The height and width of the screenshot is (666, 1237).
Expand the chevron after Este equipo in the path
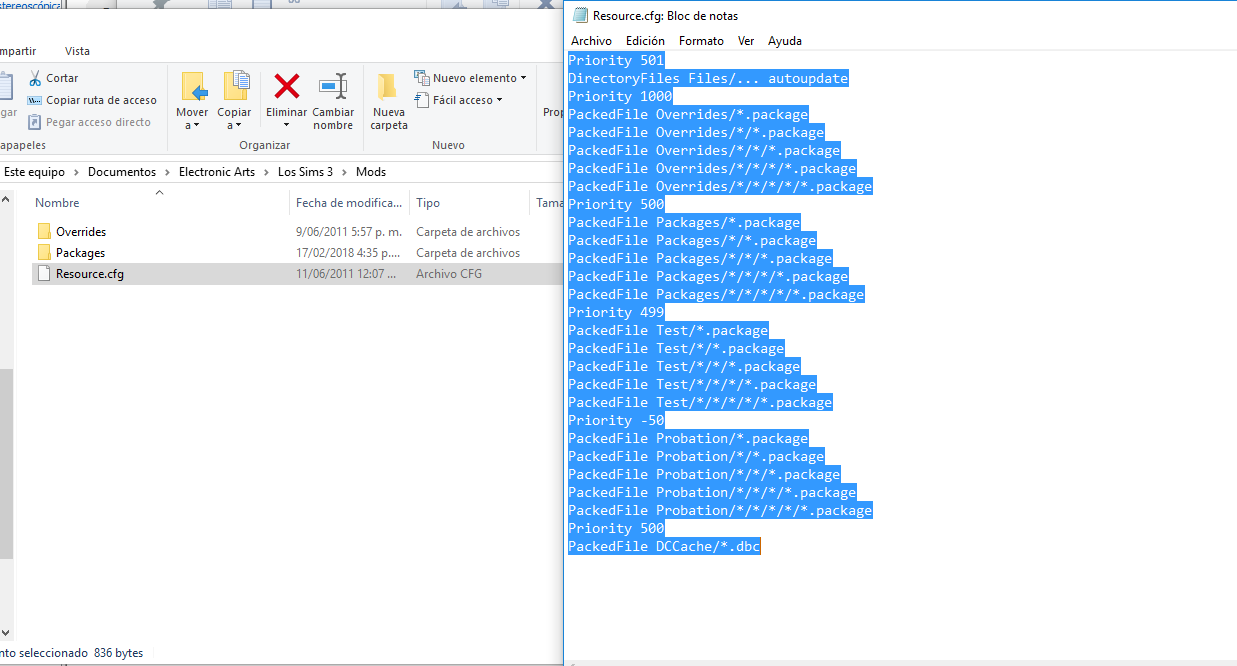[77, 172]
